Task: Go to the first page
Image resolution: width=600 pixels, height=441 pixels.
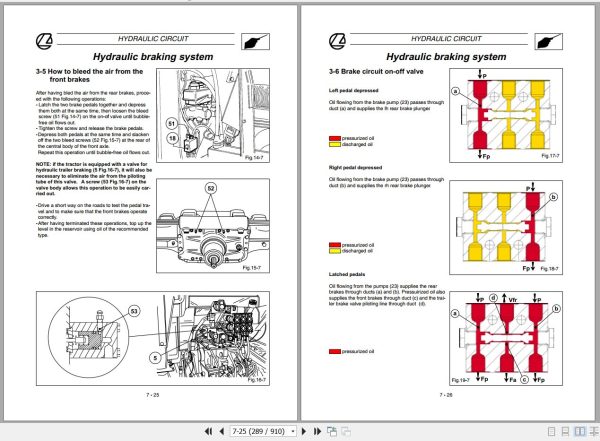Action: point(208,431)
